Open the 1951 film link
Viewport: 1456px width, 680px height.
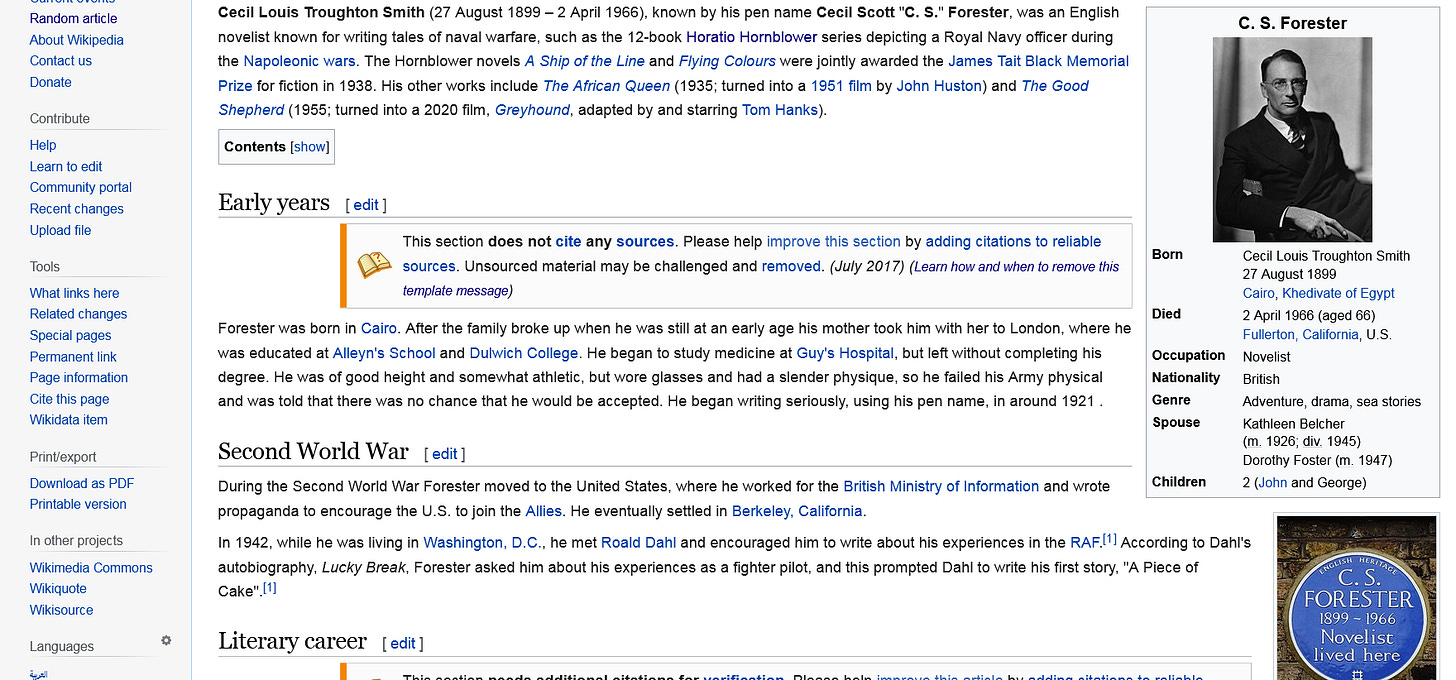841,86
